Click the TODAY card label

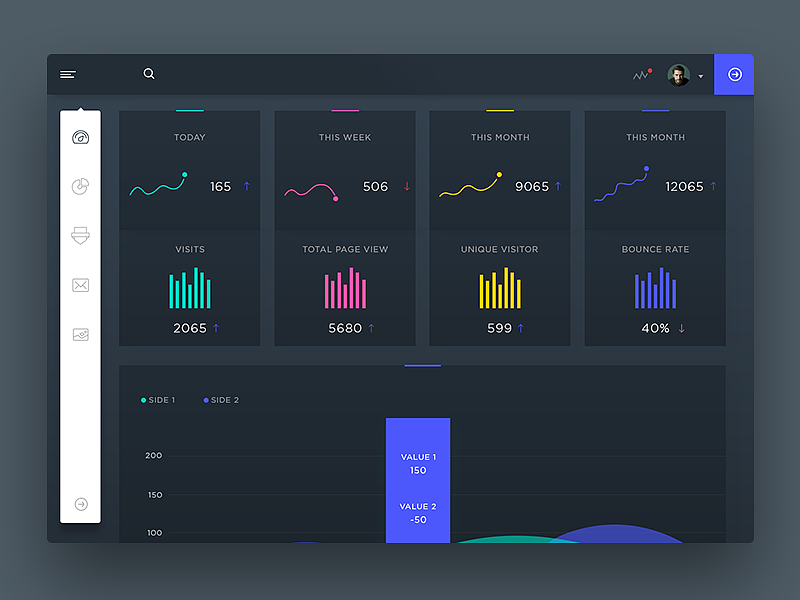point(190,137)
